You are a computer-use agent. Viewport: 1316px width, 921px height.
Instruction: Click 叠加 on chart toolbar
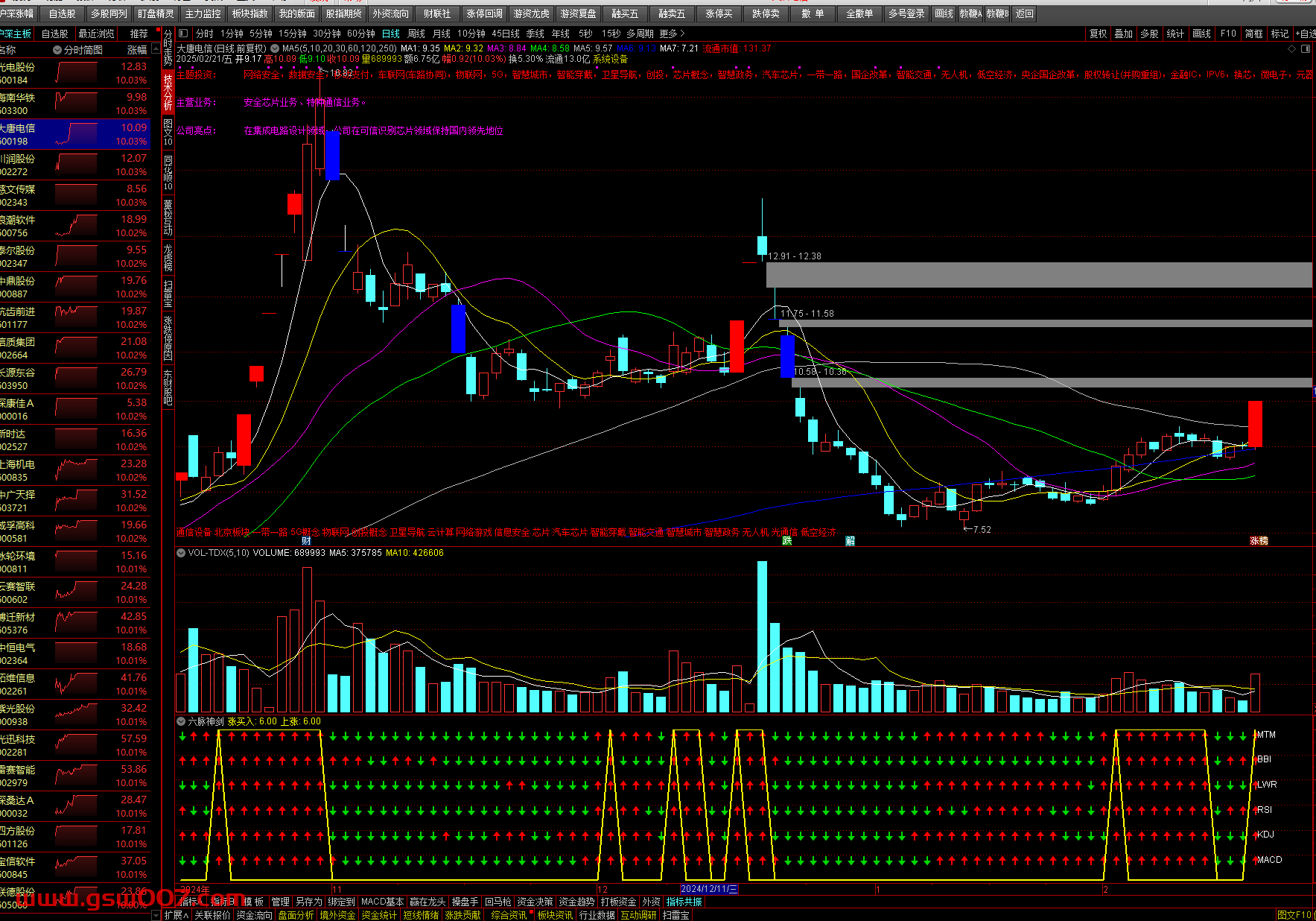pos(1123,34)
